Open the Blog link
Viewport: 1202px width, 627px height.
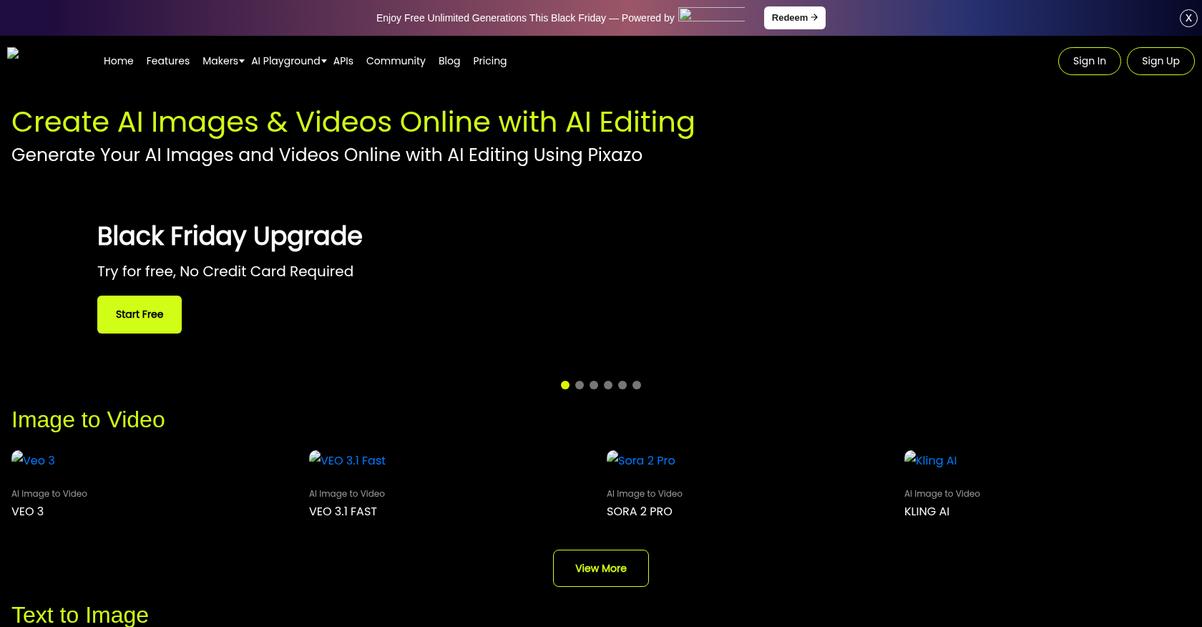(449, 60)
